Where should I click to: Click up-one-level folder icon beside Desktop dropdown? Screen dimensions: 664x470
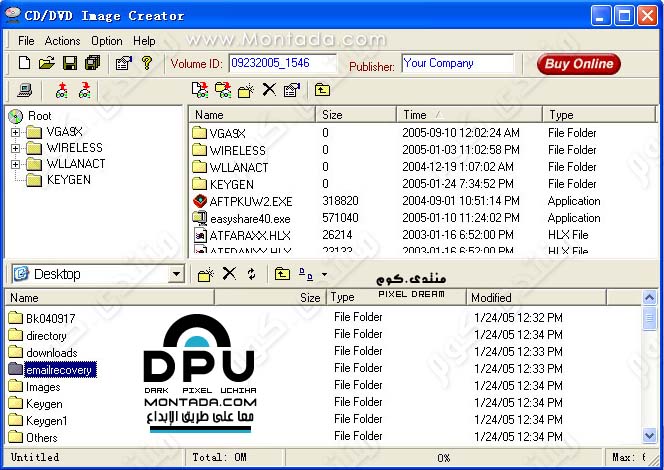[x=282, y=274]
